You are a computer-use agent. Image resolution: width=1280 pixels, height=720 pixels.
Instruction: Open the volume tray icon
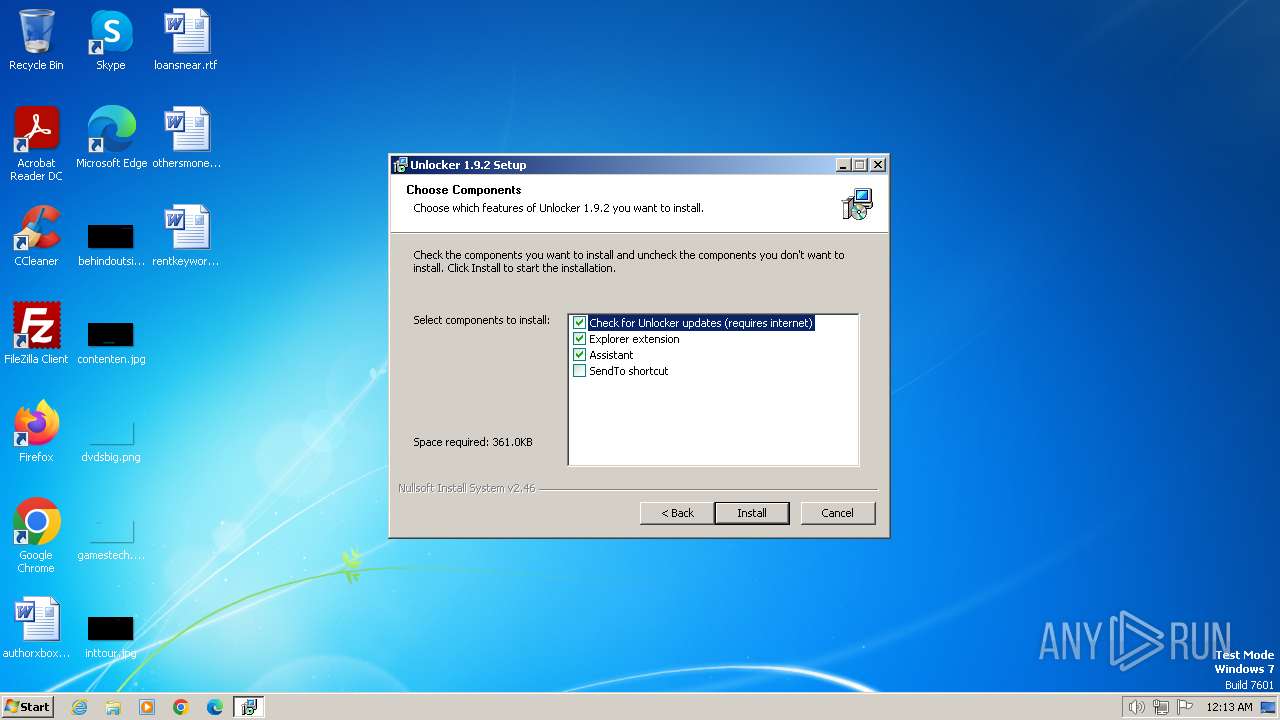[x=1136, y=707]
